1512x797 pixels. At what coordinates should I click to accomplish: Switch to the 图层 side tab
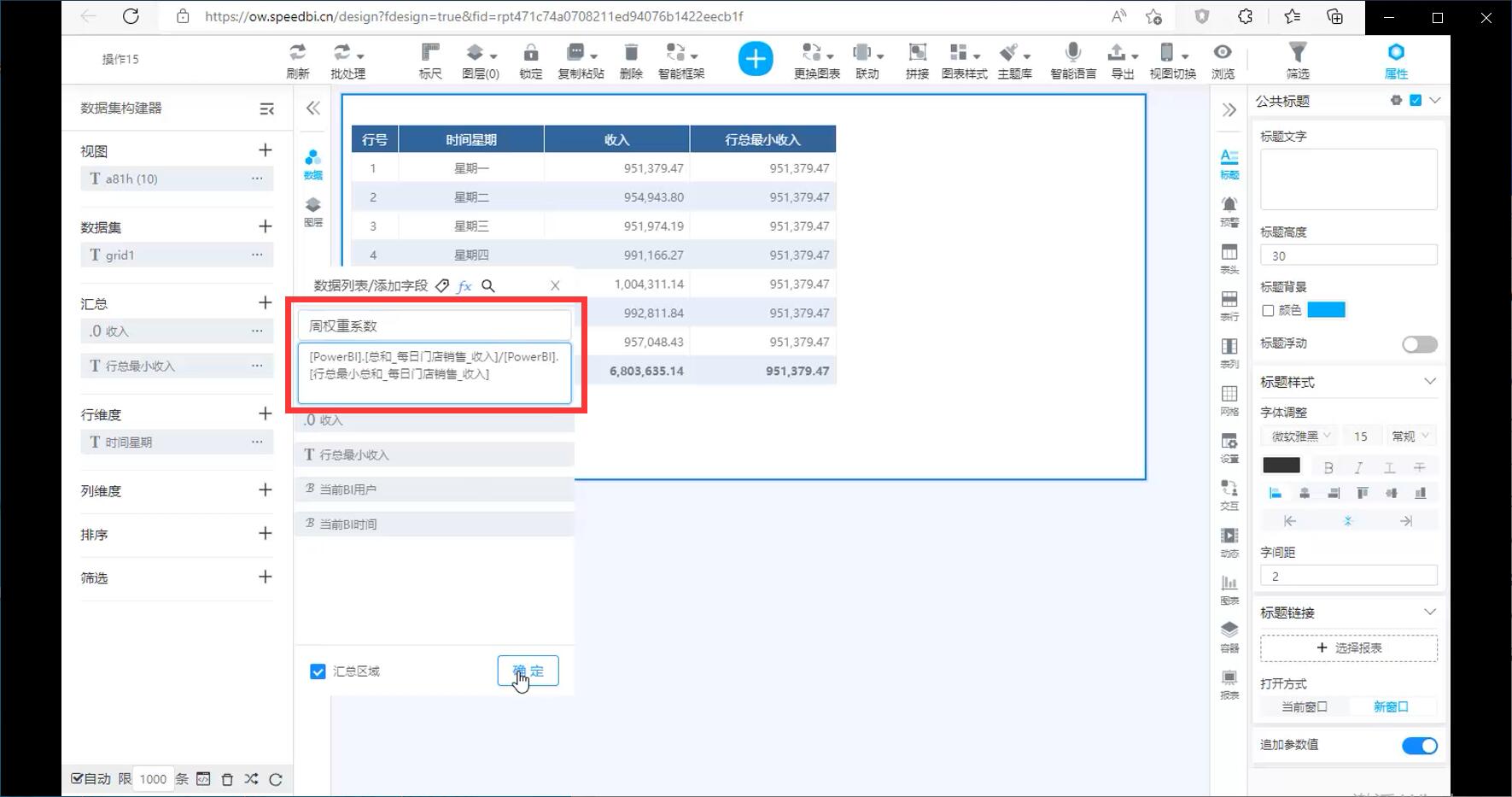(x=313, y=211)
